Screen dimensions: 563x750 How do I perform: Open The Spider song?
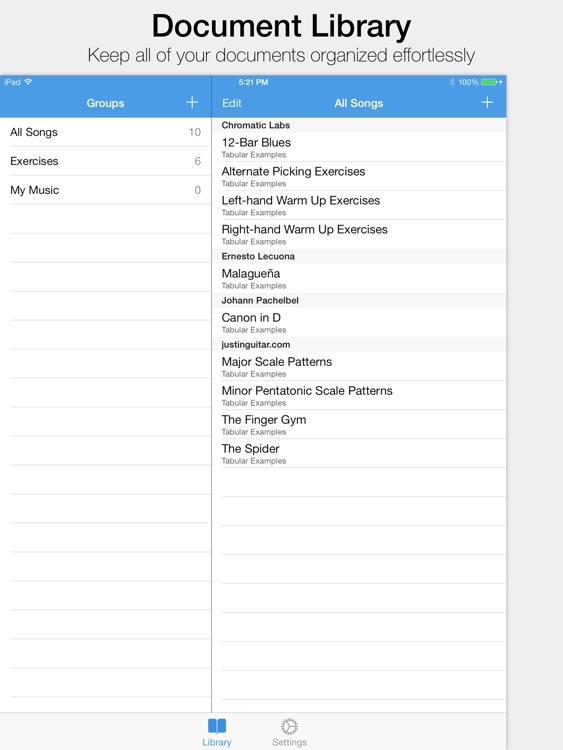(359, 453)
